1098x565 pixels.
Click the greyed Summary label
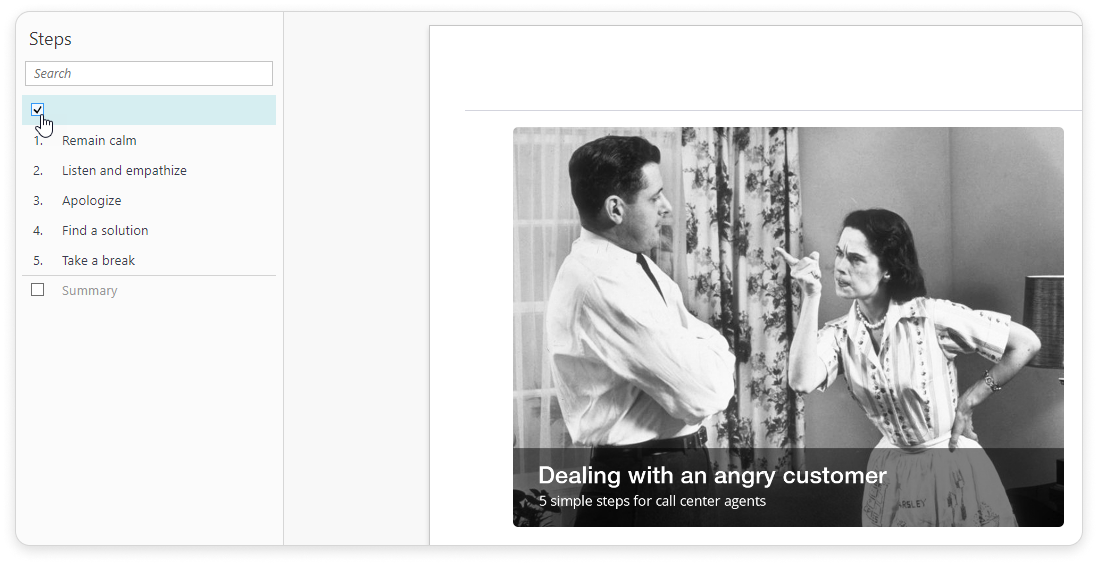pos(90,291)
